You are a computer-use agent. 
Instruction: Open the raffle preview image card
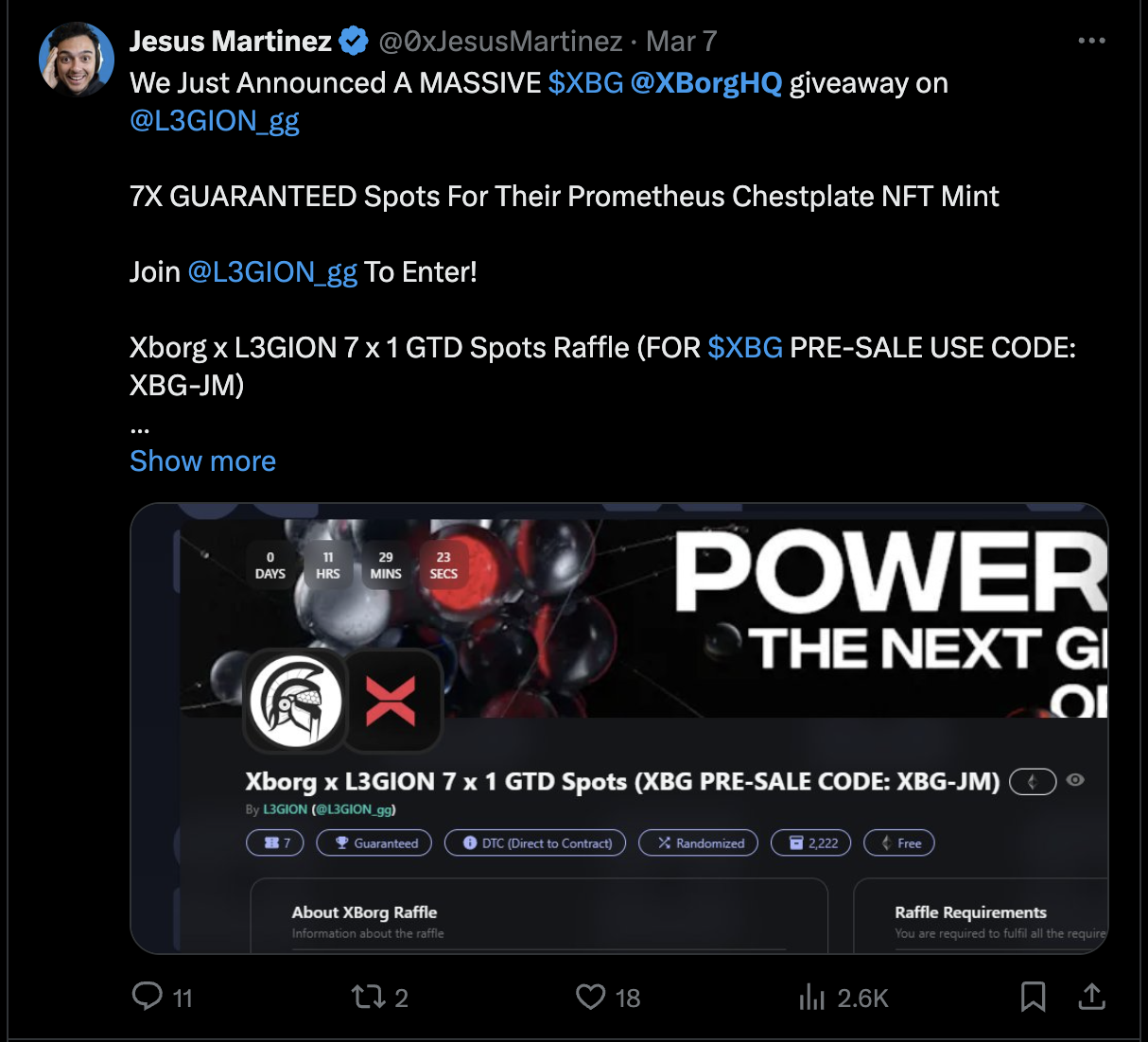tap(618, 728)
